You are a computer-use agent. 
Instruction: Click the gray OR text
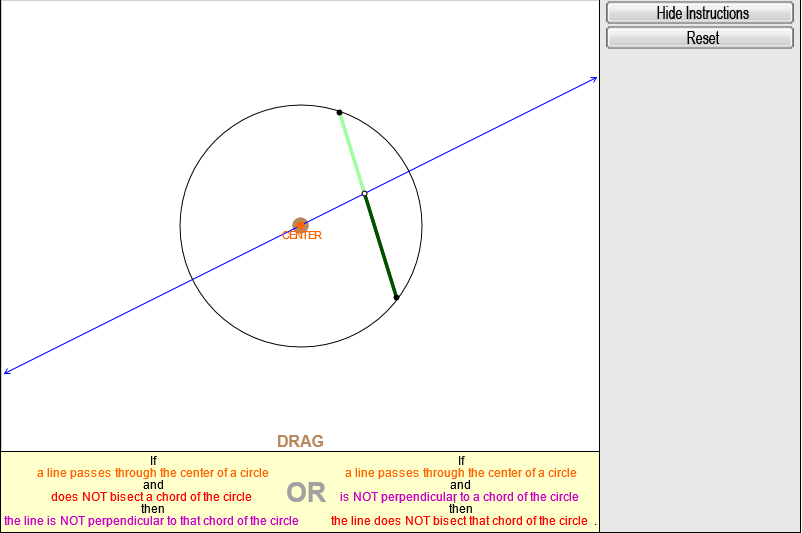[x=306, y=493]
